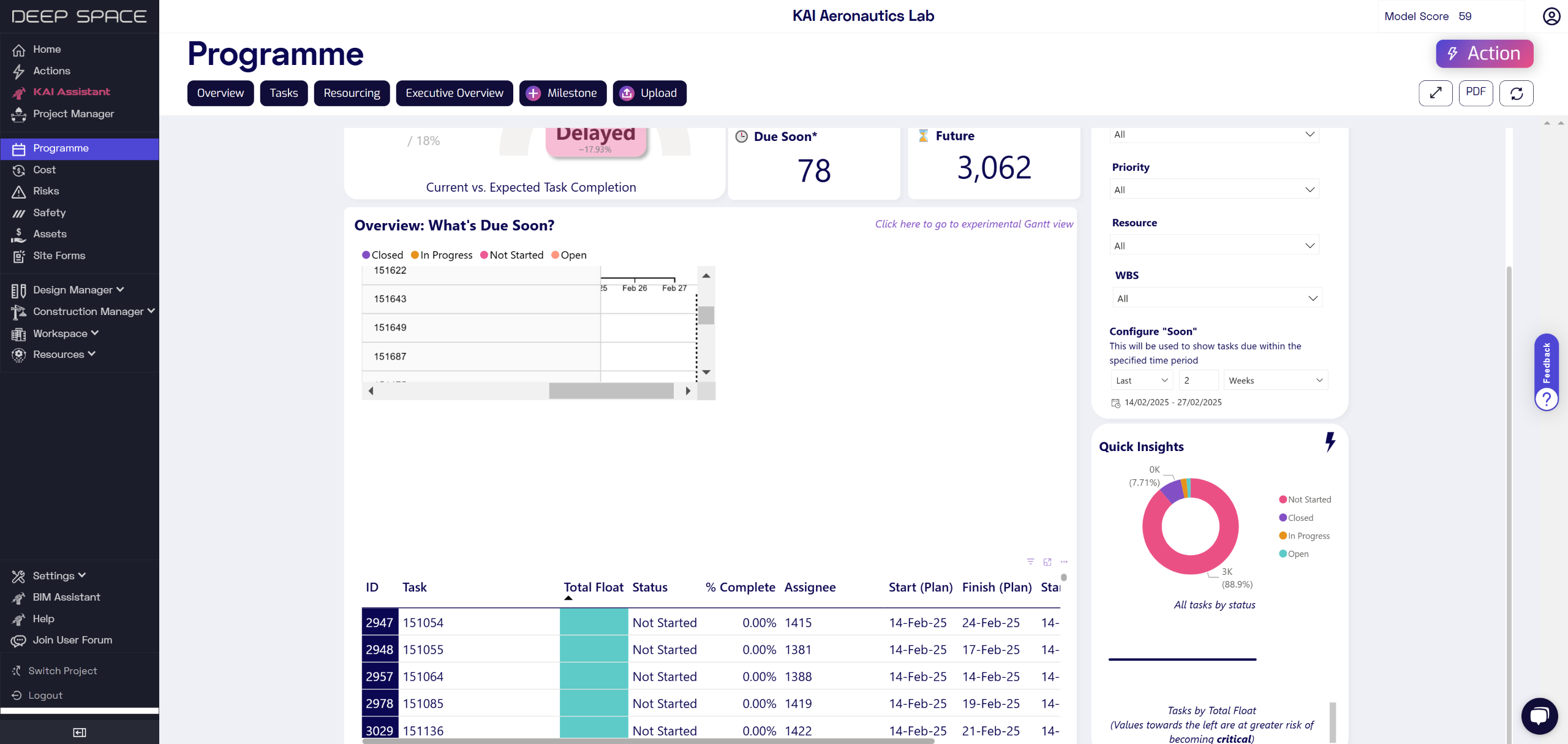Open Risks in the sidebar
Screen dimensions: 1568x744
(x=46, y=191)
